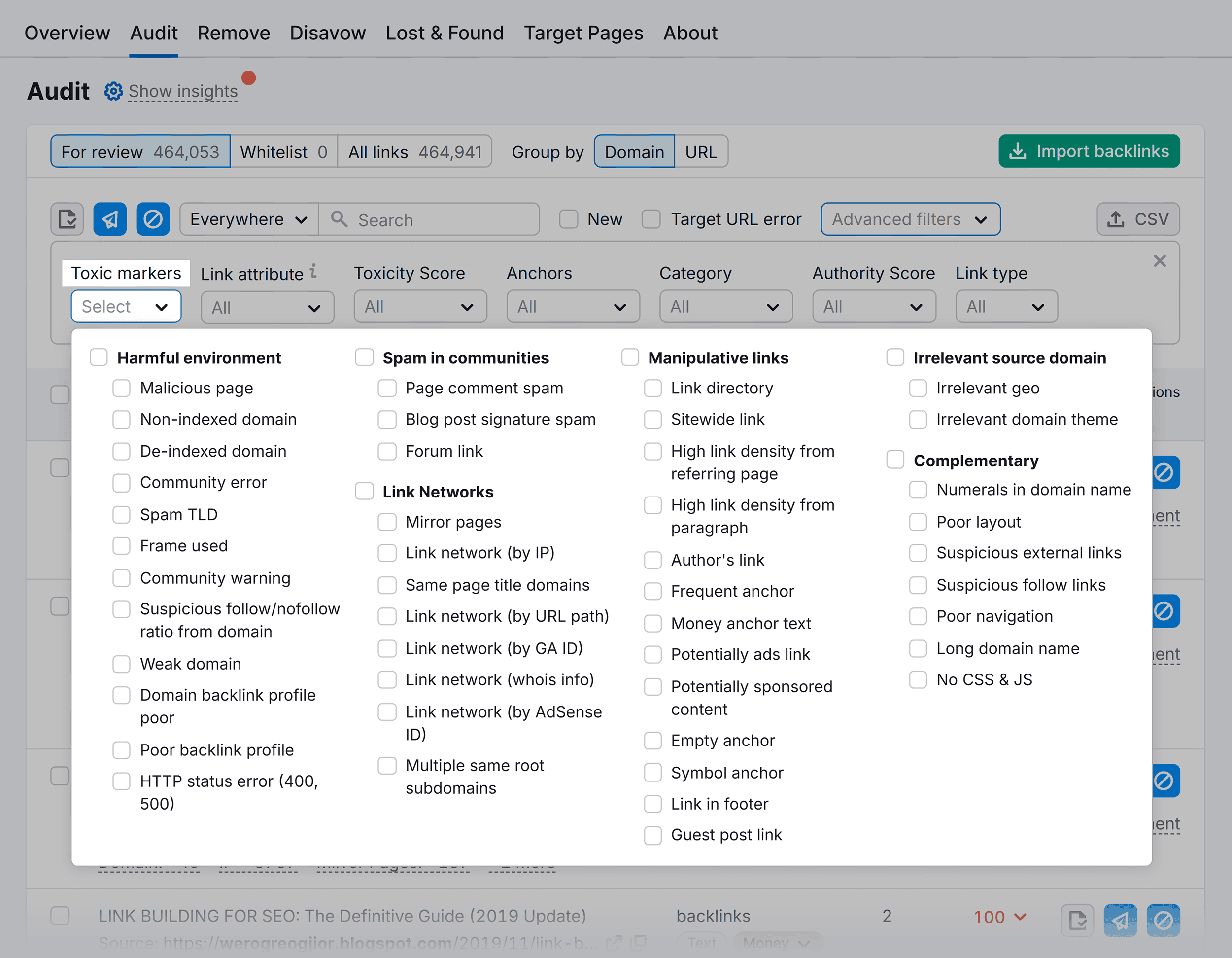Open Link type All dropdown

click(1006, 307)
